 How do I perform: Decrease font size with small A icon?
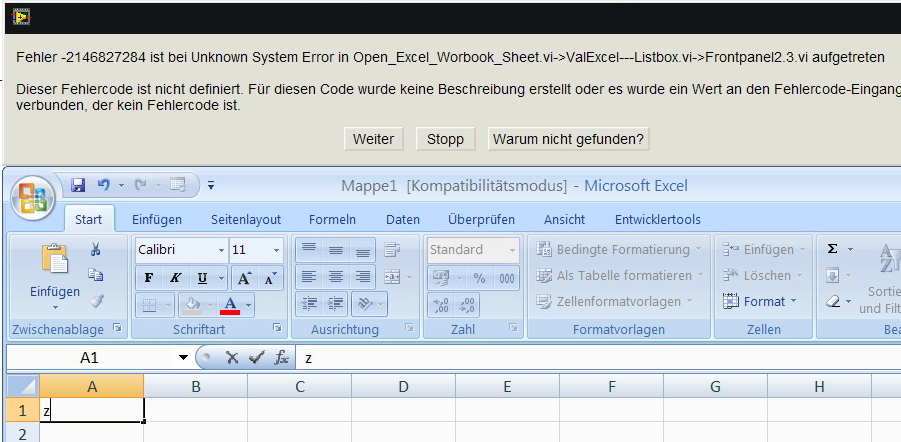tap(270, 279)
